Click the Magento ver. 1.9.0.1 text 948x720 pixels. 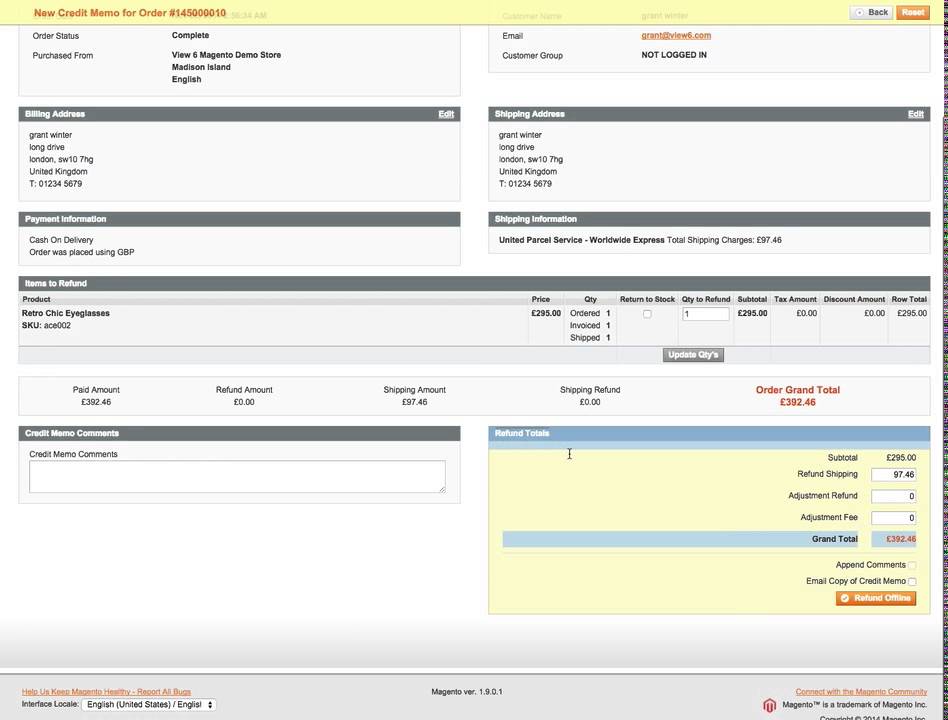click(467, 692)
